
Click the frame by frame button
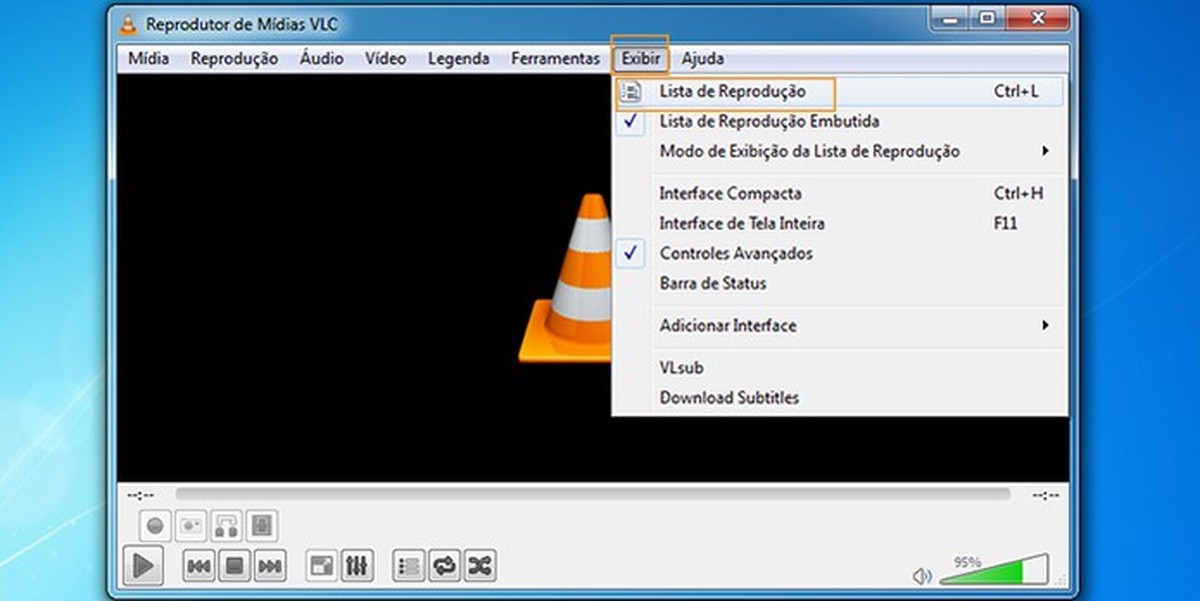pos(262,525)
